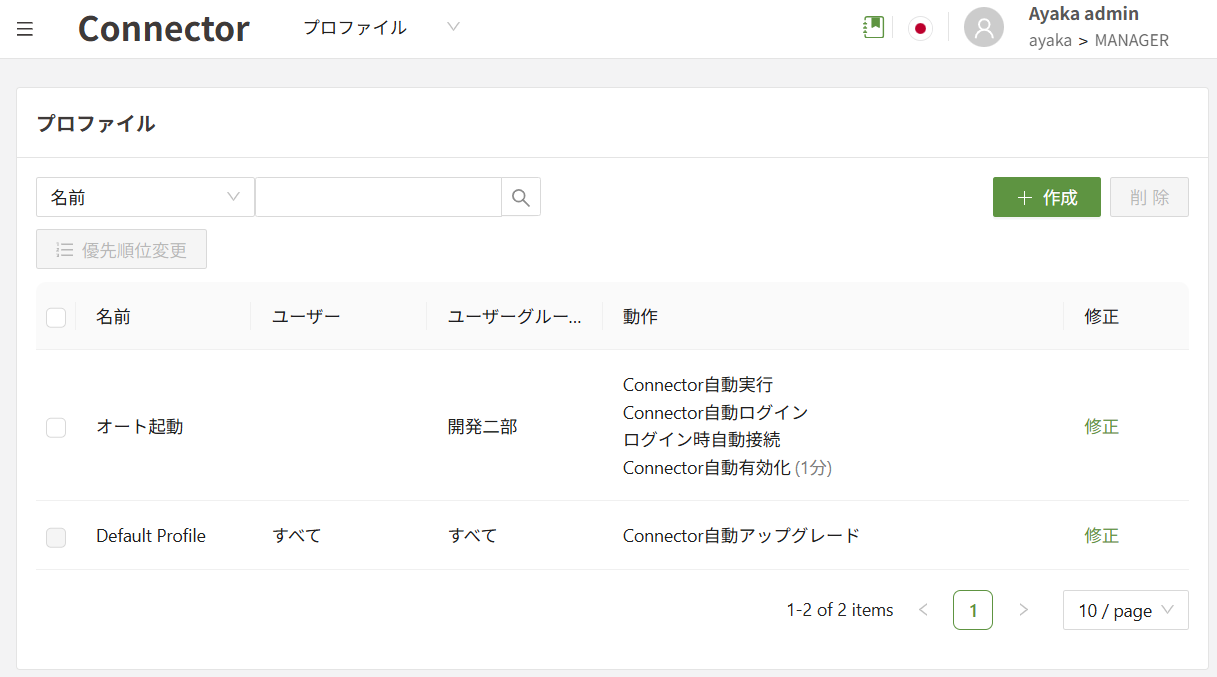
Task: Click the previous page arrow
Action: point(922,609)
